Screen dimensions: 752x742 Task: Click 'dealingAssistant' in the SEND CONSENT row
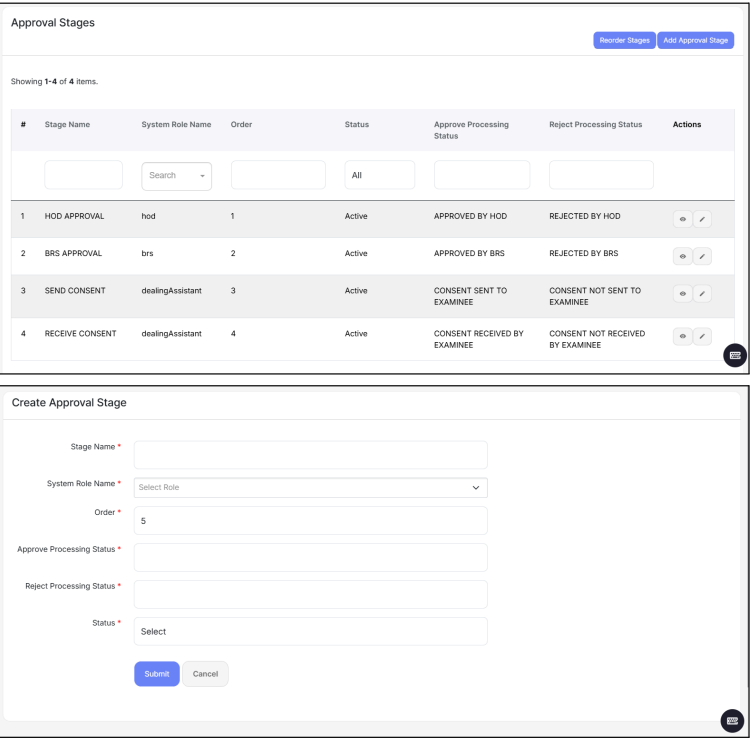click(x=171, y=291)
